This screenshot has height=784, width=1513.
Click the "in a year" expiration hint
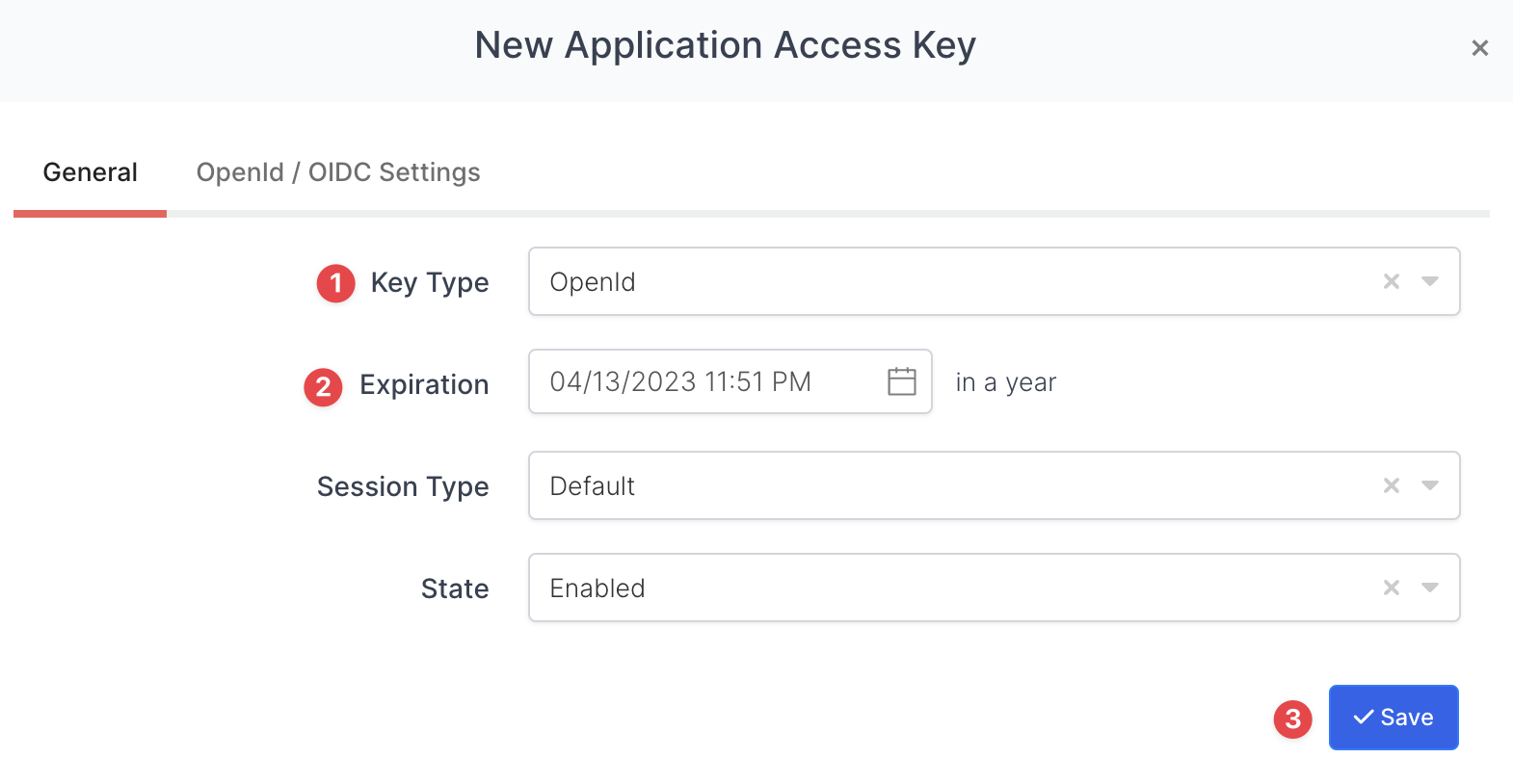coord(1005,382)
